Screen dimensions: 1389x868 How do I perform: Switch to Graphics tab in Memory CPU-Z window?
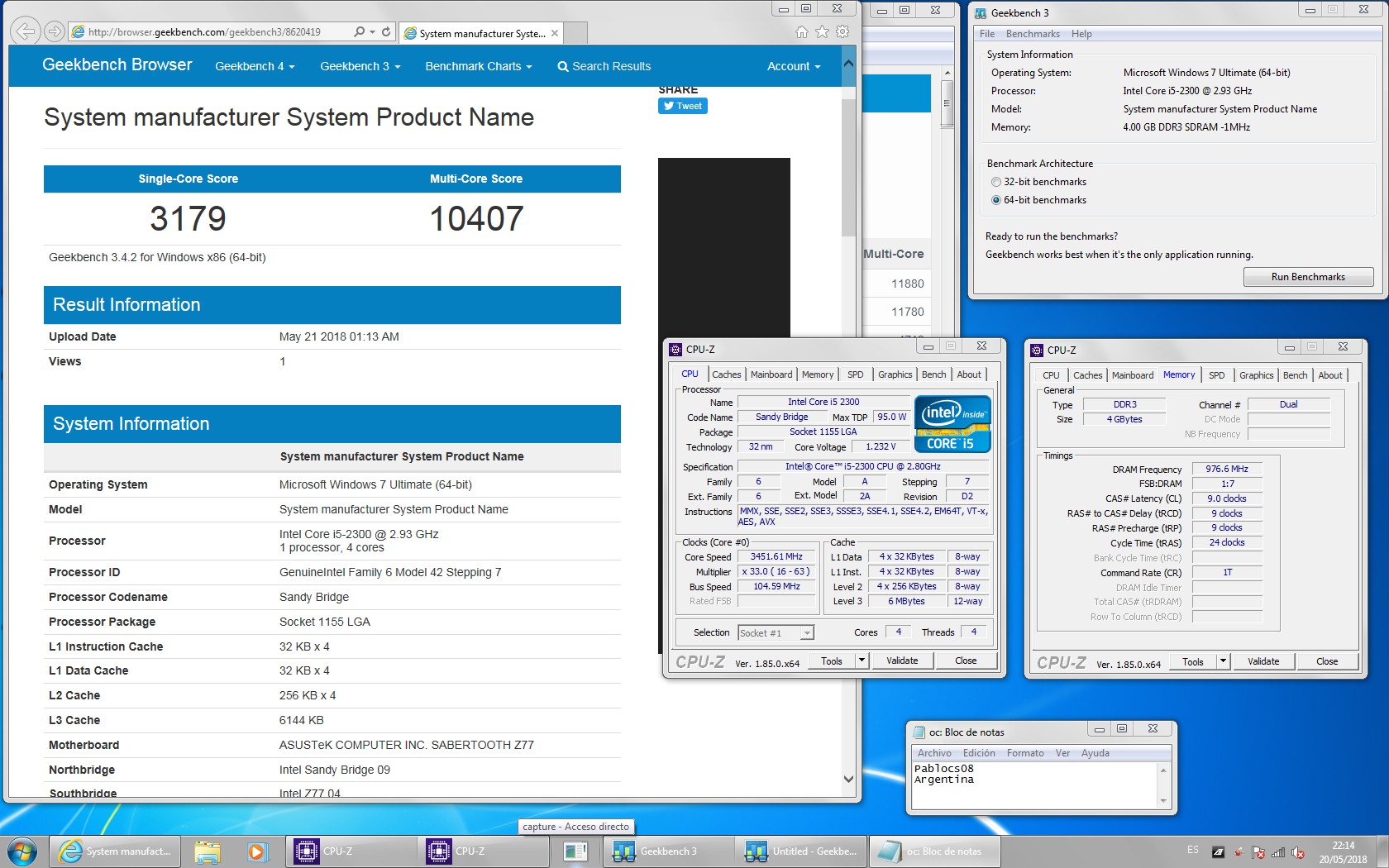[1256, 375]
